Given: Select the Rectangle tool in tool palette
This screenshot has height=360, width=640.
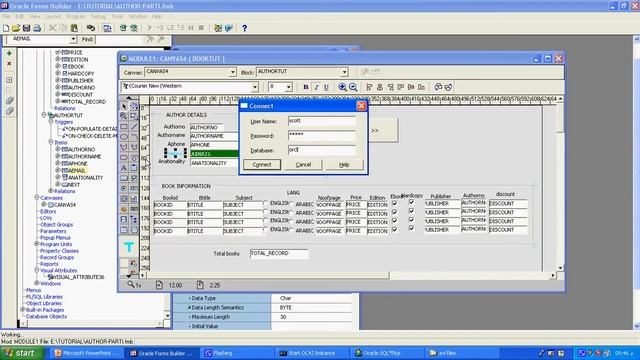Looking at the screenshot, I should coord(124,127).
